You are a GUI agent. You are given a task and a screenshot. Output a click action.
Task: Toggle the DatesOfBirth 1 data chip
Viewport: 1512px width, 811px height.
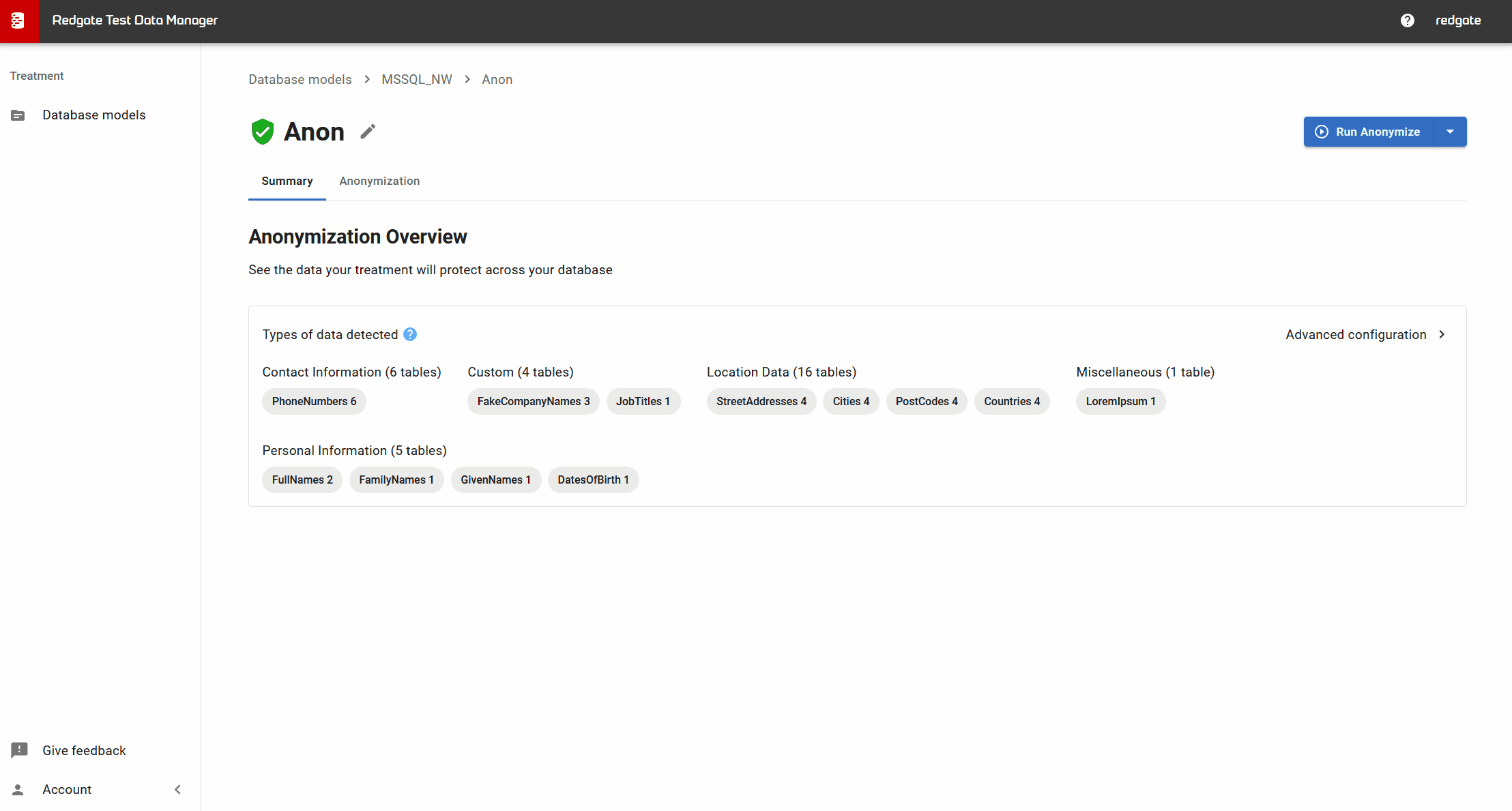(593, 480)
